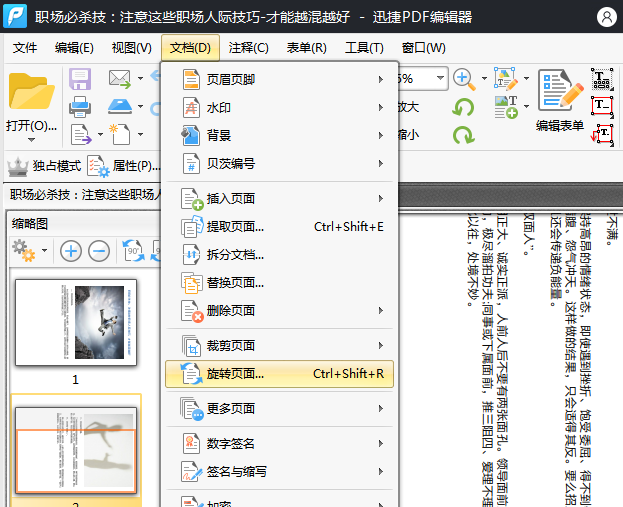Open the 编辑(E) menu

point(74,48)
